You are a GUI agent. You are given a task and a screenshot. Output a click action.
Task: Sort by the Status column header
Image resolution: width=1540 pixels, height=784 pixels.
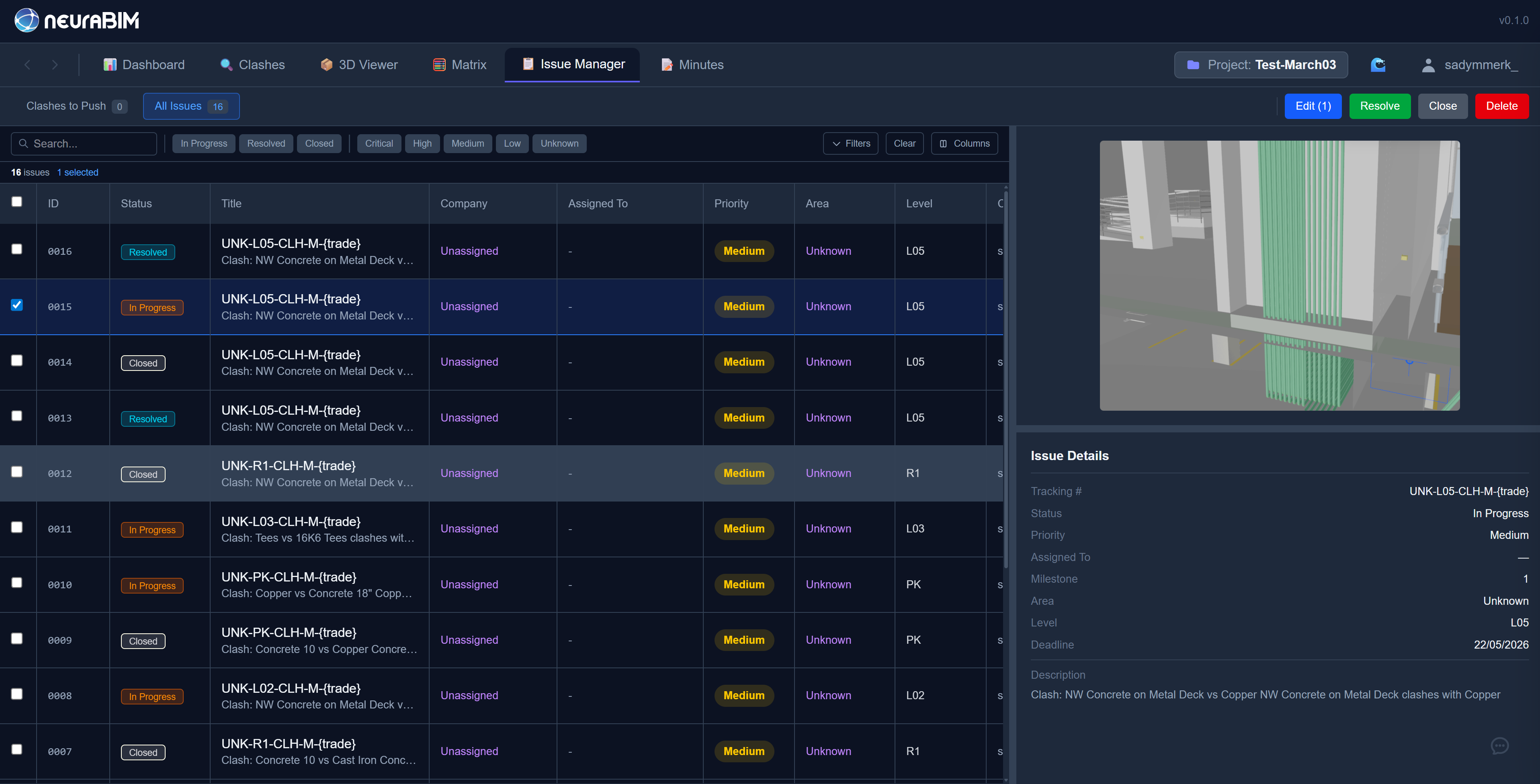pyautogui.click(x=160, y=203)
